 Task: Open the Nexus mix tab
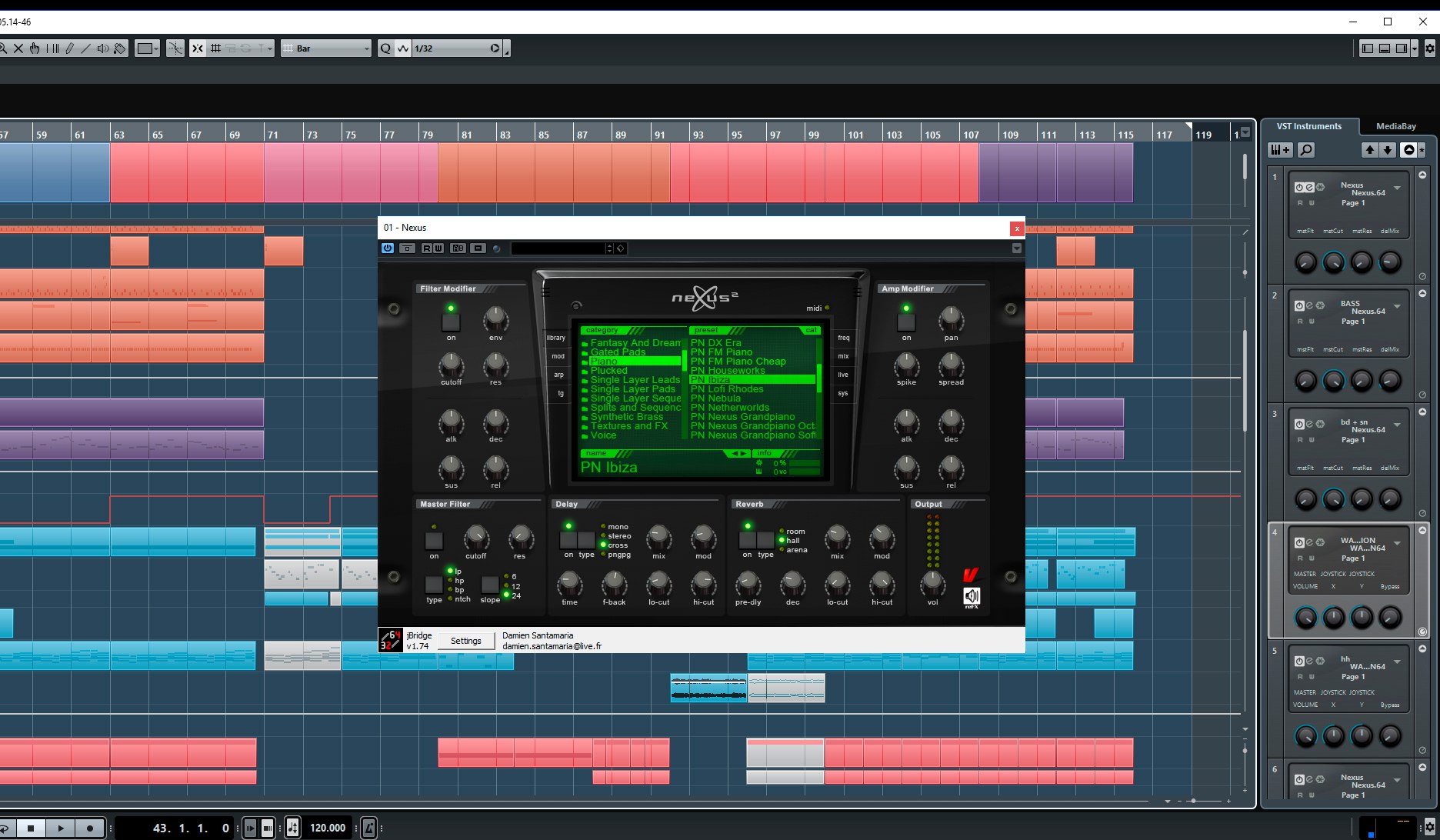tap(844, 356)
